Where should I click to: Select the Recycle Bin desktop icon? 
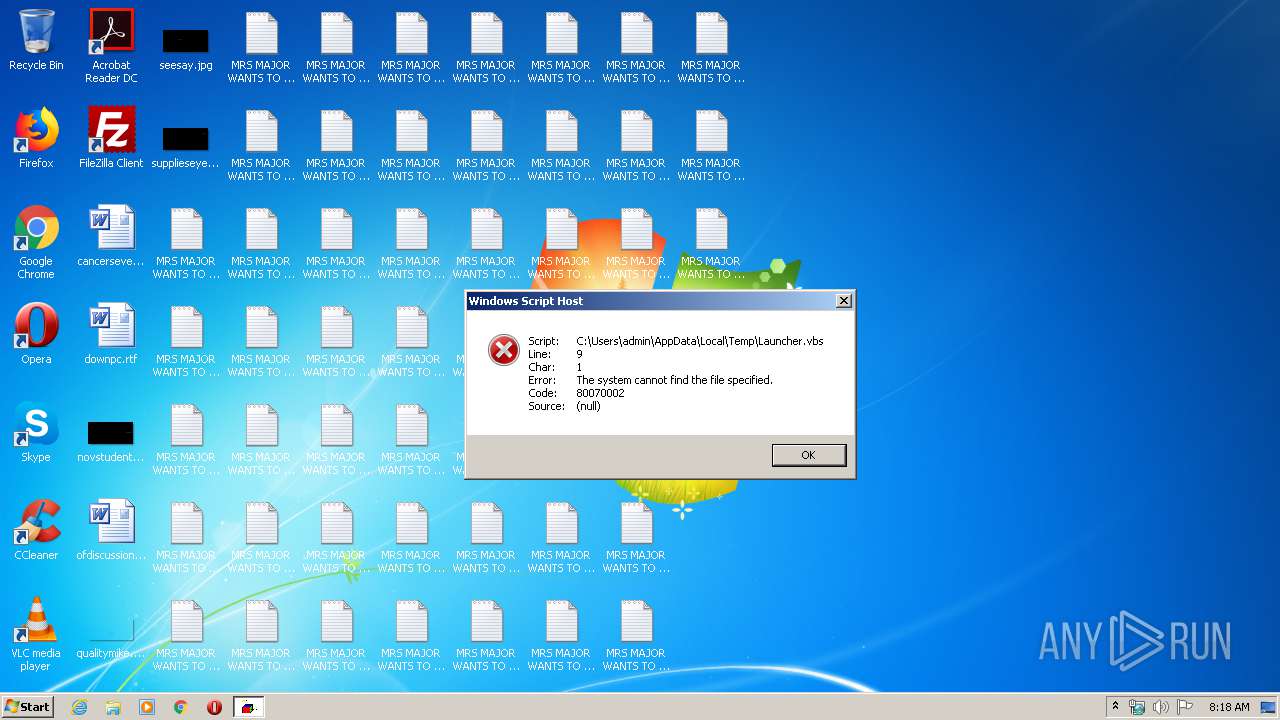click(x=36, y=41)
